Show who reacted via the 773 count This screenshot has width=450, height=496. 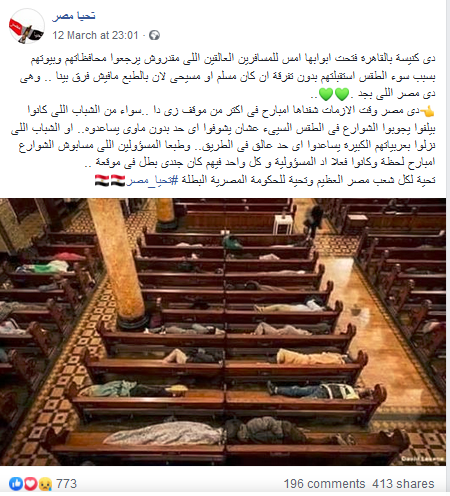(x=66, y=484)
